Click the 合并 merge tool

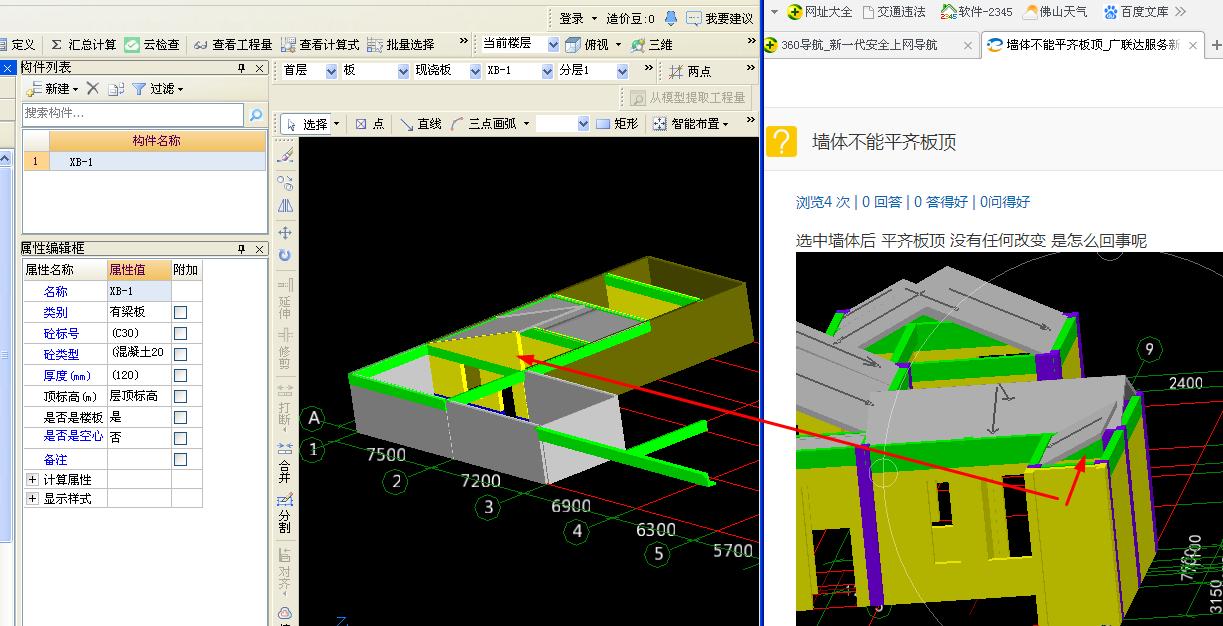click(285, 463)
